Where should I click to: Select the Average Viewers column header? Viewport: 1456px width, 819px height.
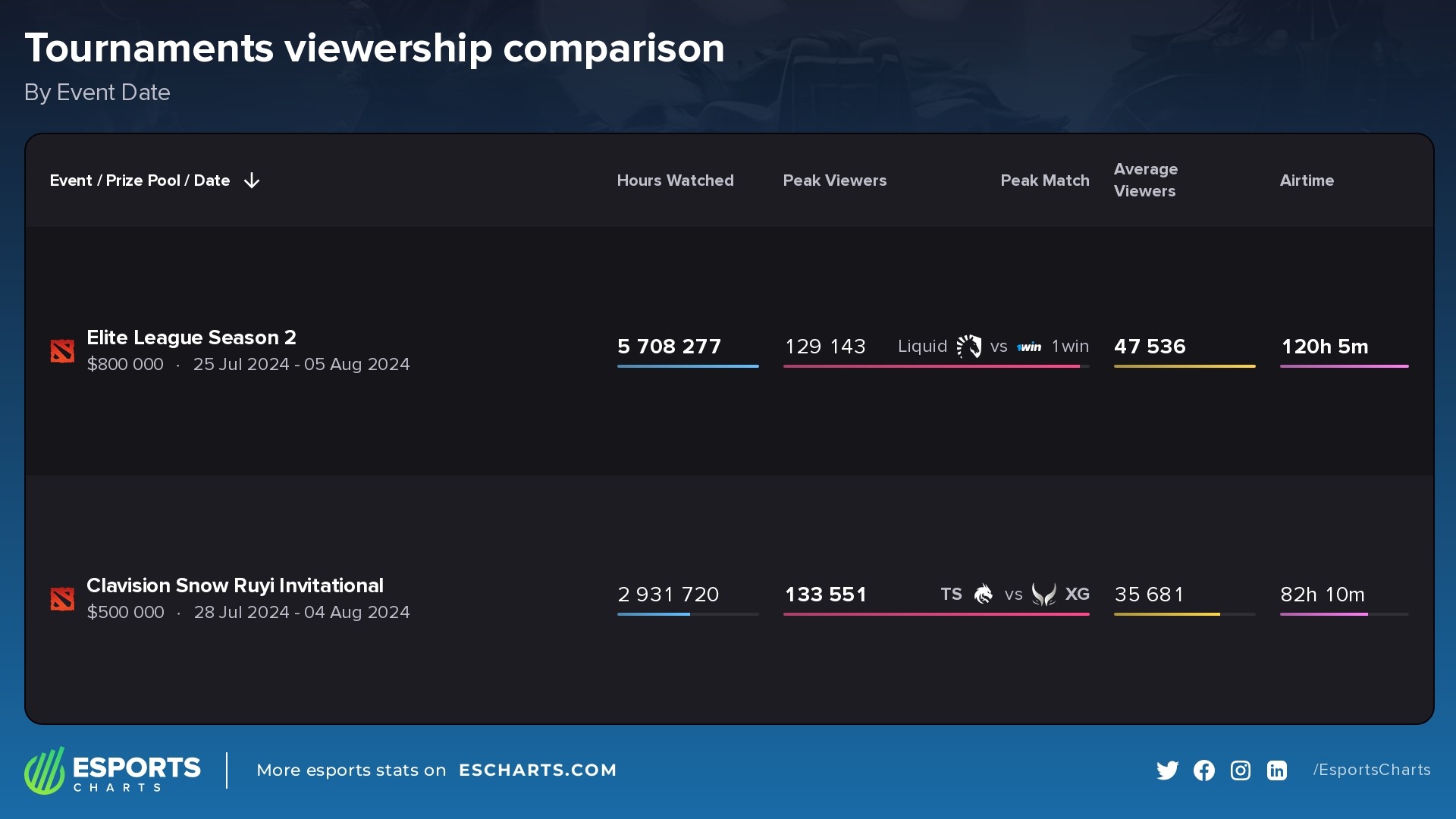tap(1145, 180)
